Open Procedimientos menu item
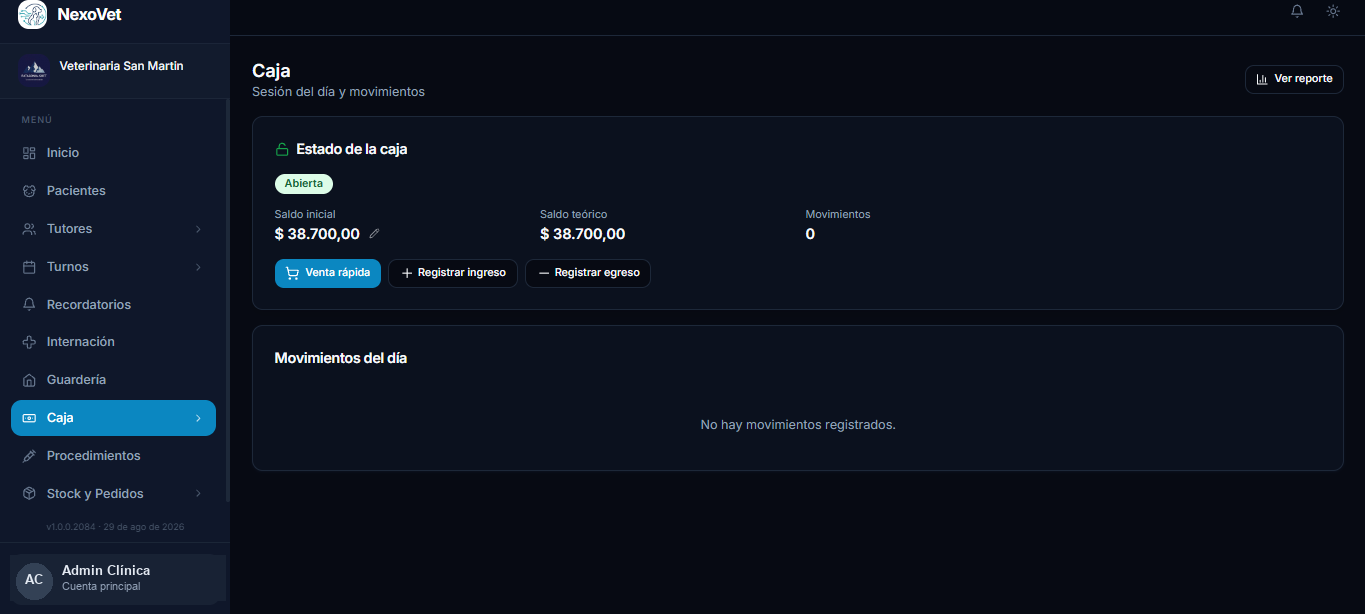The width and height of the screenshot is (1365, 614). 113,456
